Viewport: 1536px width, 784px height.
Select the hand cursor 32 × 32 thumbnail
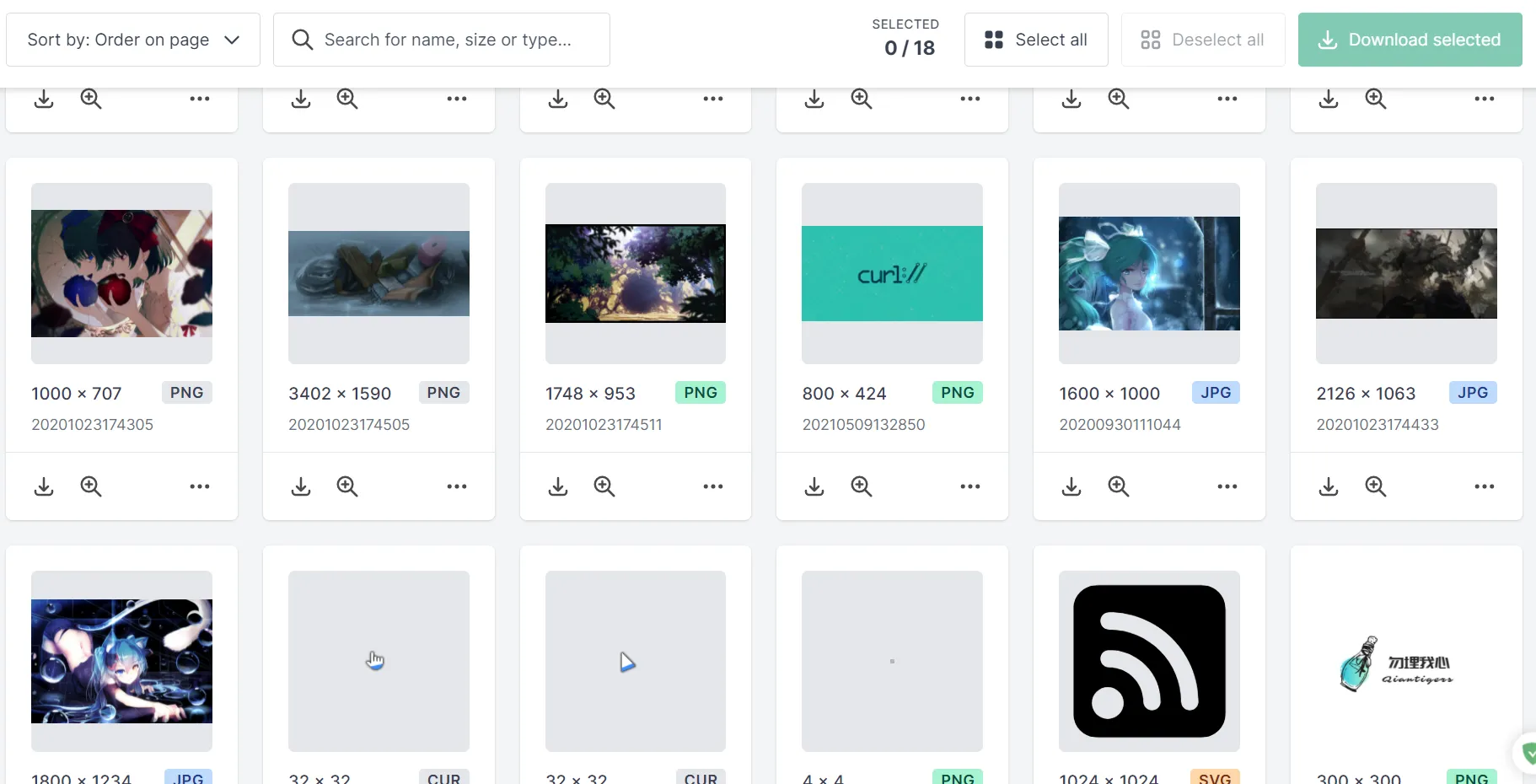click(x=379, y=661)
